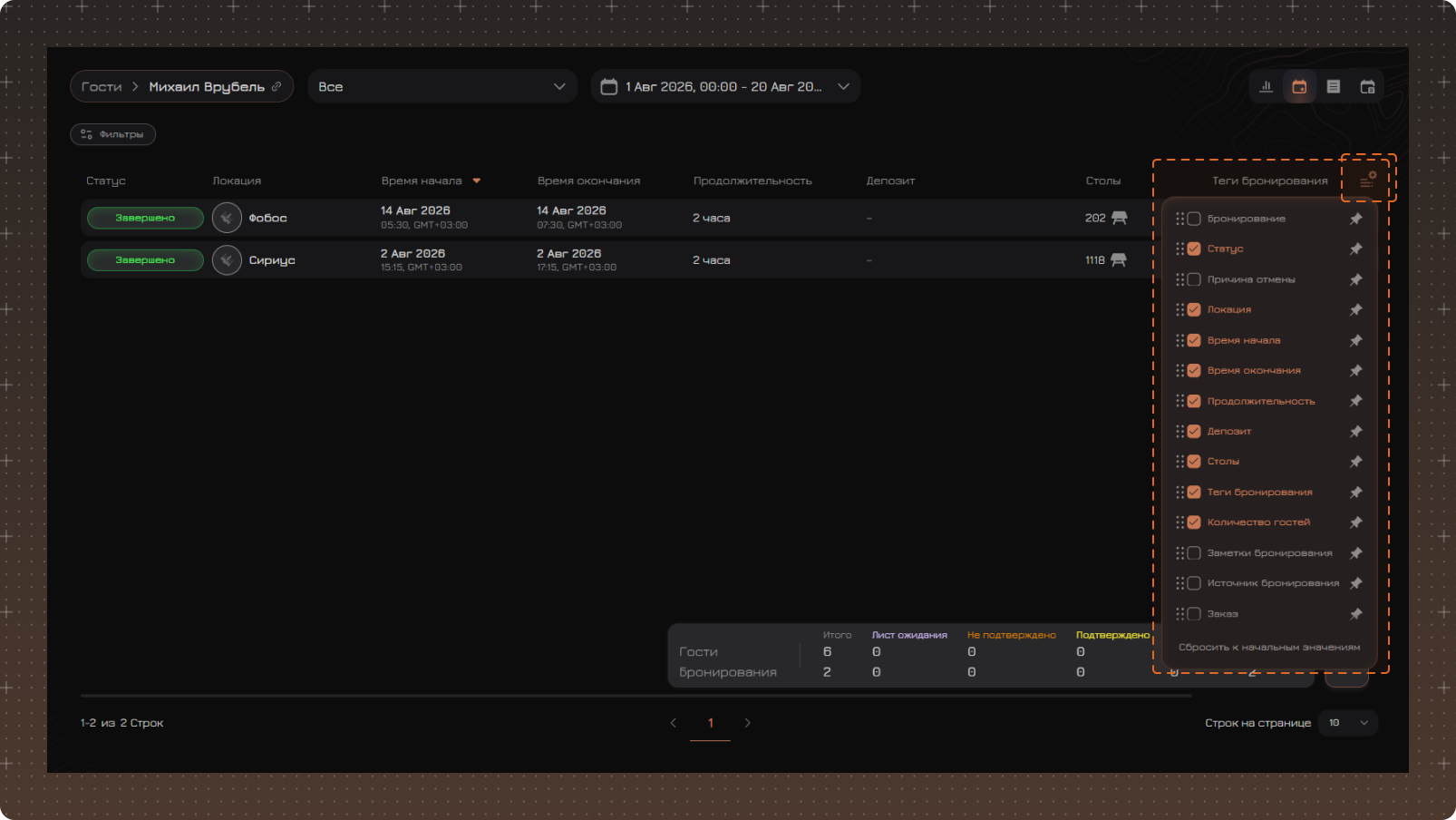Click the Сириус location avatar icon
1456x820 pixels.
point(227,260)
